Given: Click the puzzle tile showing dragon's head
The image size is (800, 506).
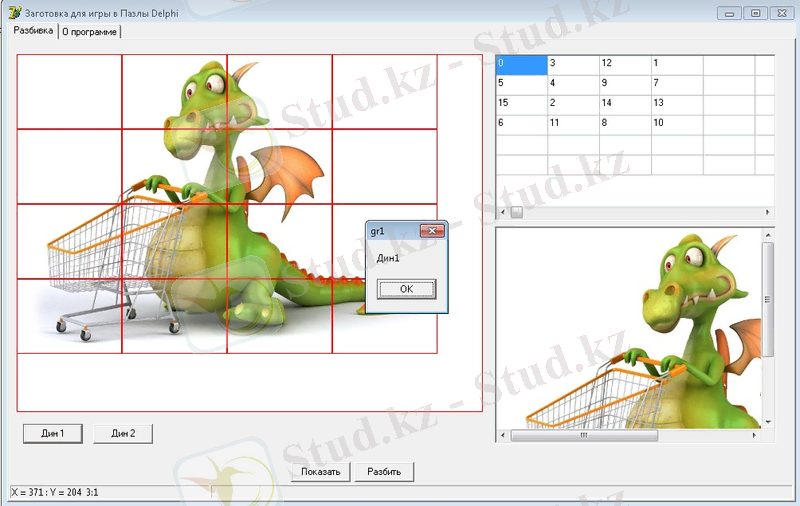Looking at the screenshot, I should point(175,92).
